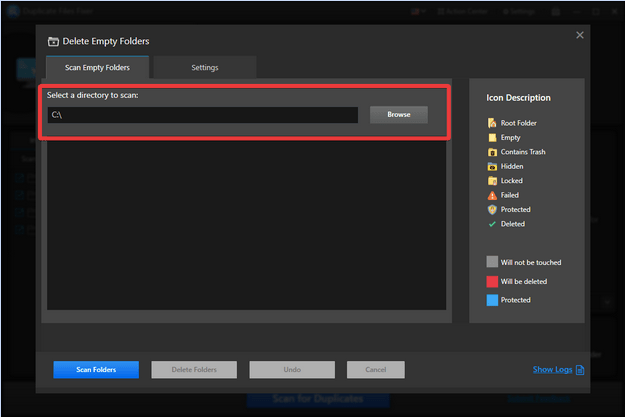This screenshot has height=417, width=625.
Task: Click the Icon Description heading
Action: point(518,98)
